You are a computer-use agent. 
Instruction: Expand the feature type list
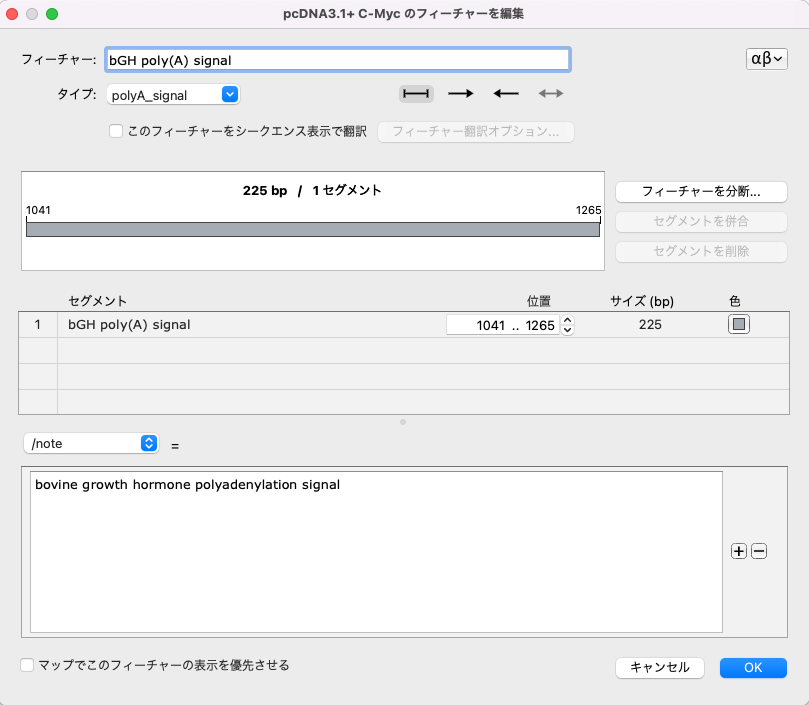pos(230,94)
